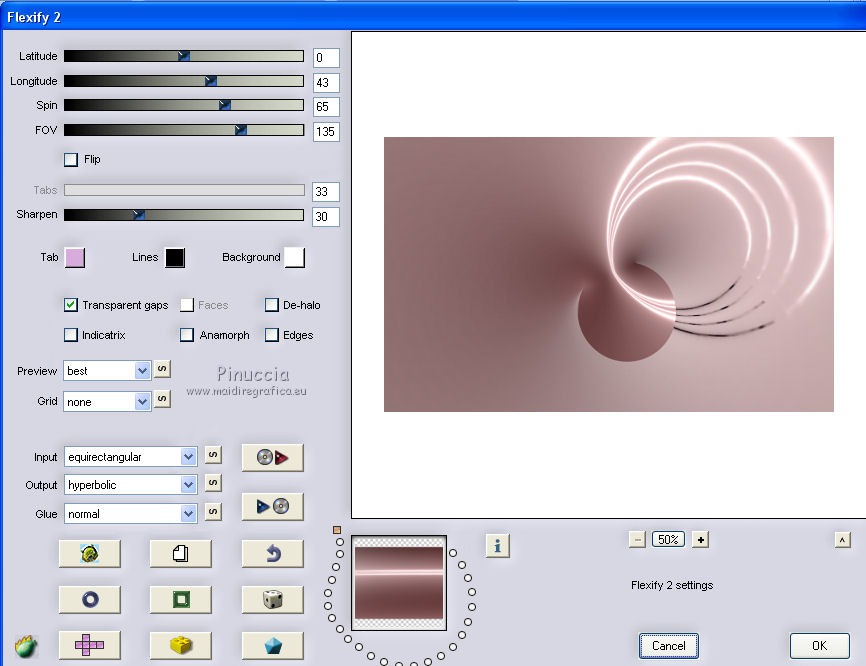
Task: Open the Preview quality dropdown
Action: click(x=107, y=371)
